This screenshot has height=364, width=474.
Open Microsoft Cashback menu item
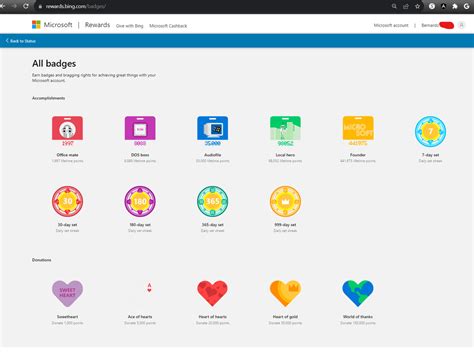[168, 26]
